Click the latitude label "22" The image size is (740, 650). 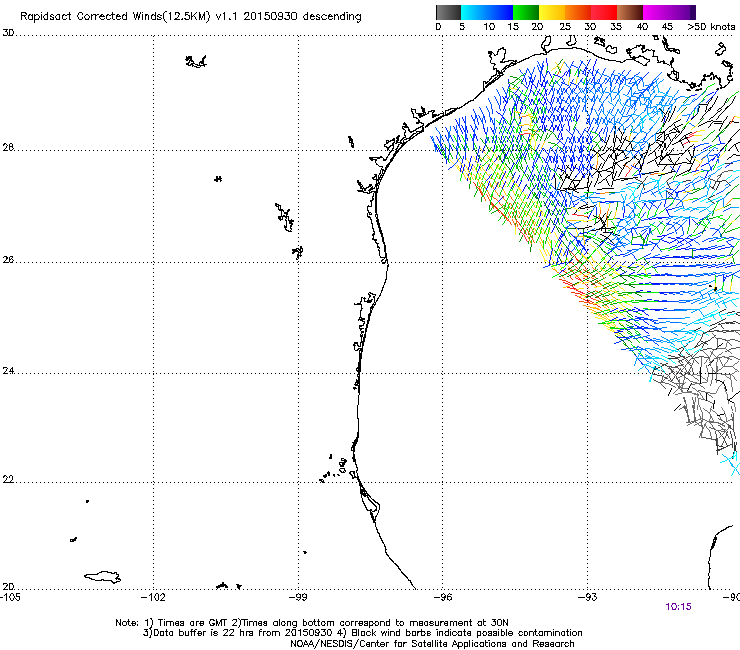(8, 480)
